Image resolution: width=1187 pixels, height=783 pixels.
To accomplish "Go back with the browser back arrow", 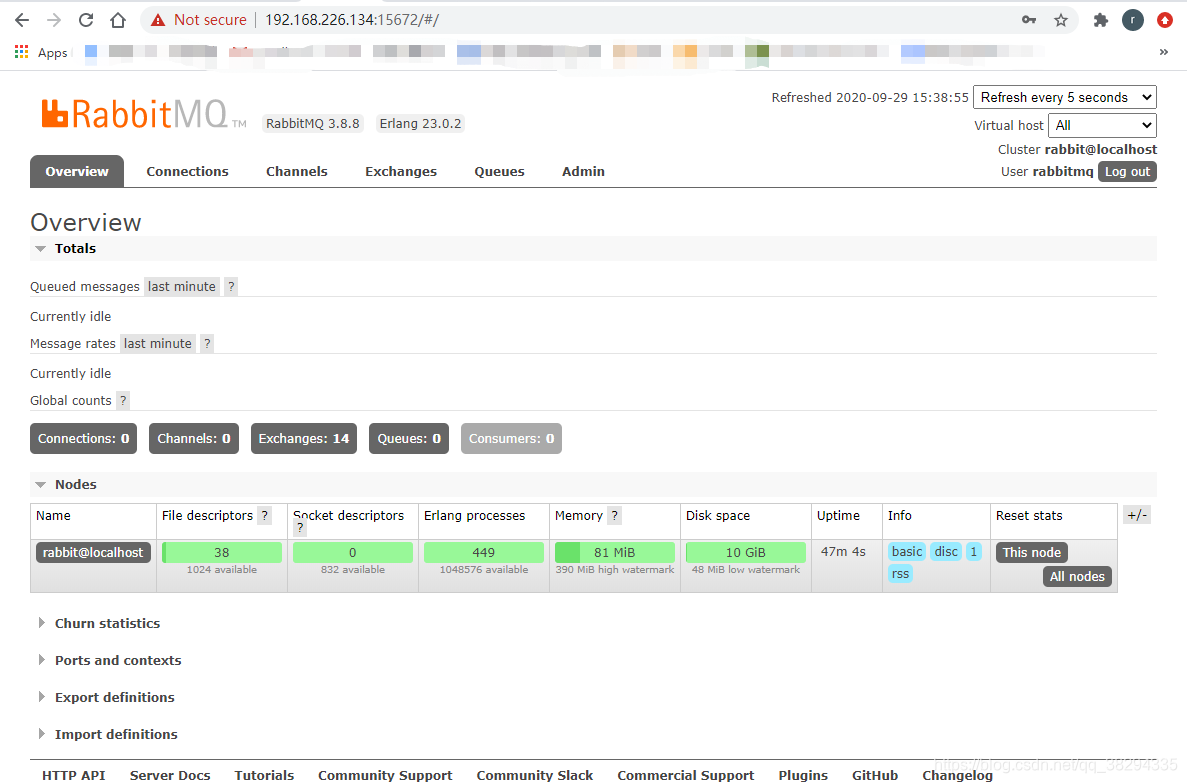I will click(x=22, y=20).
